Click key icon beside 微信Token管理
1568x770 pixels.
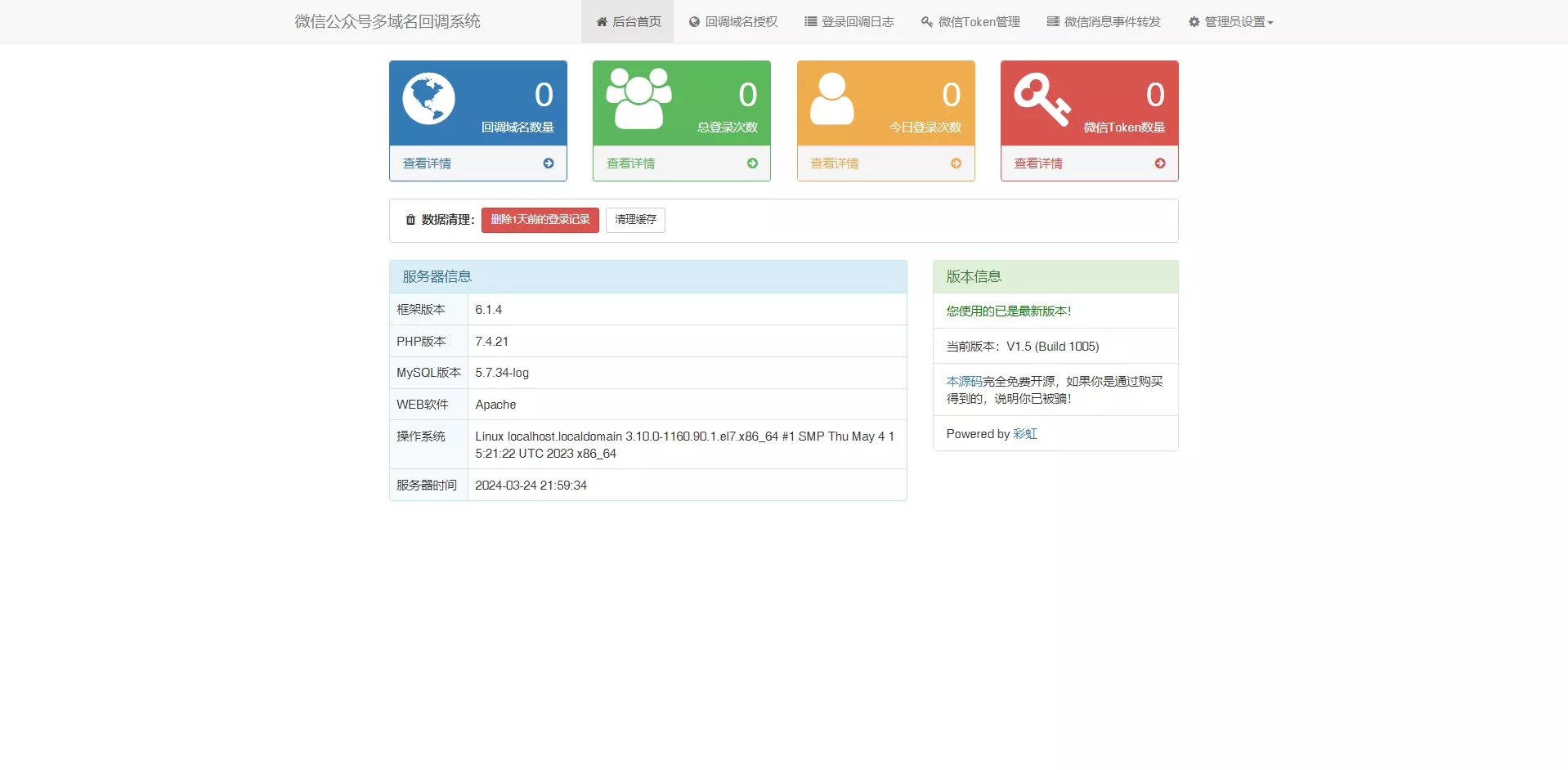(x=927, y=22)
